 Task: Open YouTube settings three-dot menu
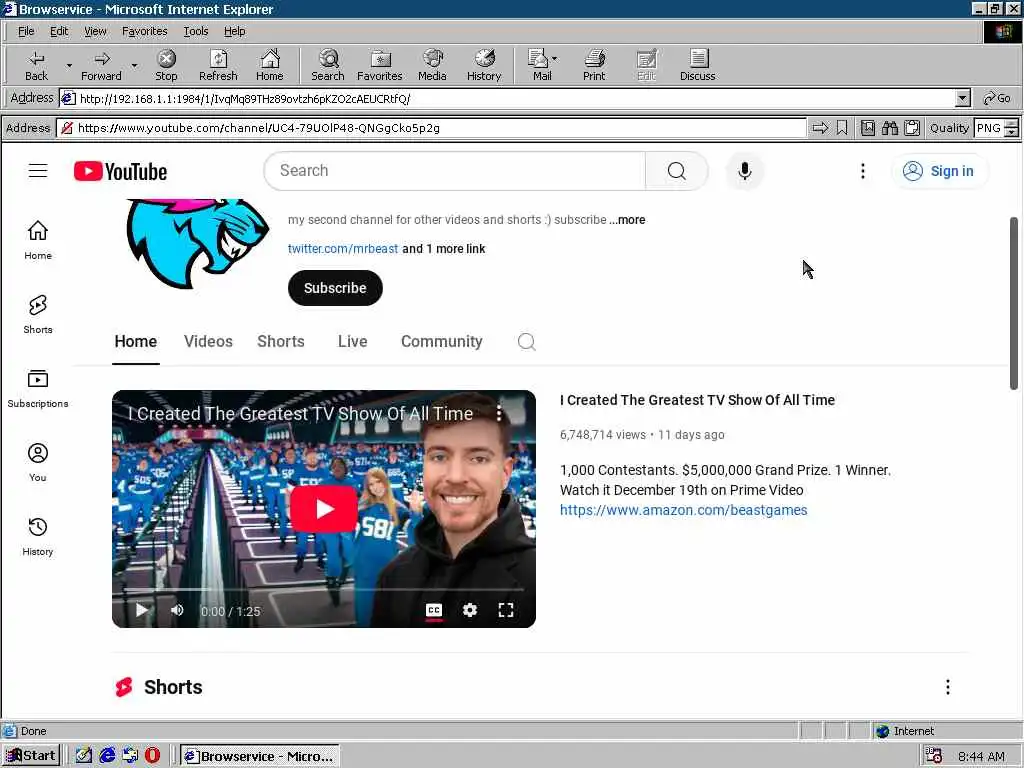click(863, 171)
